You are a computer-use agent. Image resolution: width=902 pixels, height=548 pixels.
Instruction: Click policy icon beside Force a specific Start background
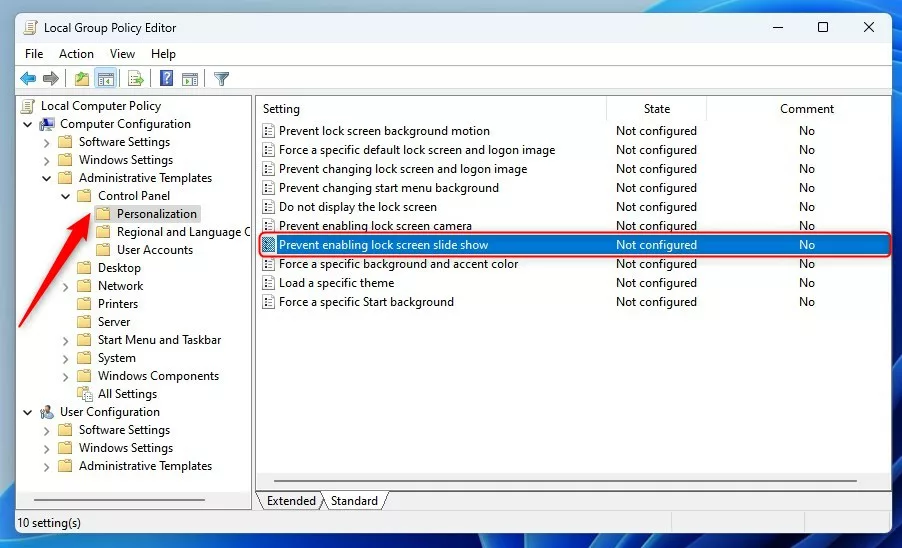[268, 301]
